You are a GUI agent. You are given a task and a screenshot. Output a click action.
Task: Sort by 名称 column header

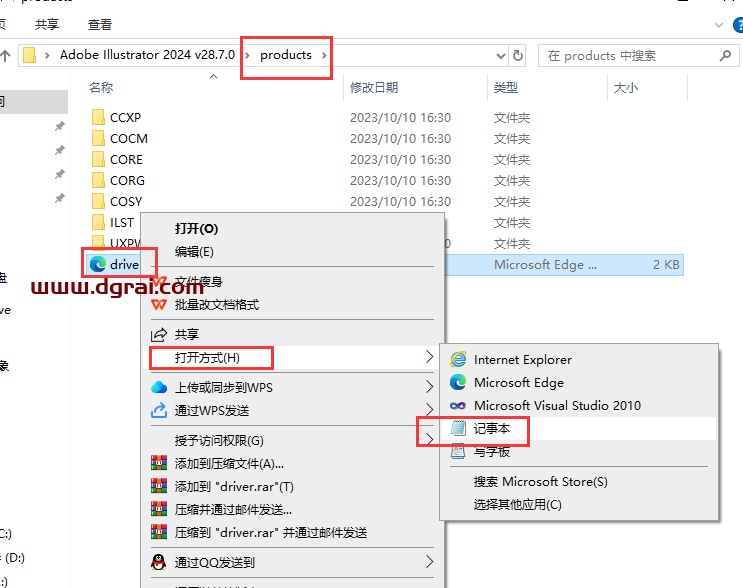pyautogui.click(x=101, y=87)
